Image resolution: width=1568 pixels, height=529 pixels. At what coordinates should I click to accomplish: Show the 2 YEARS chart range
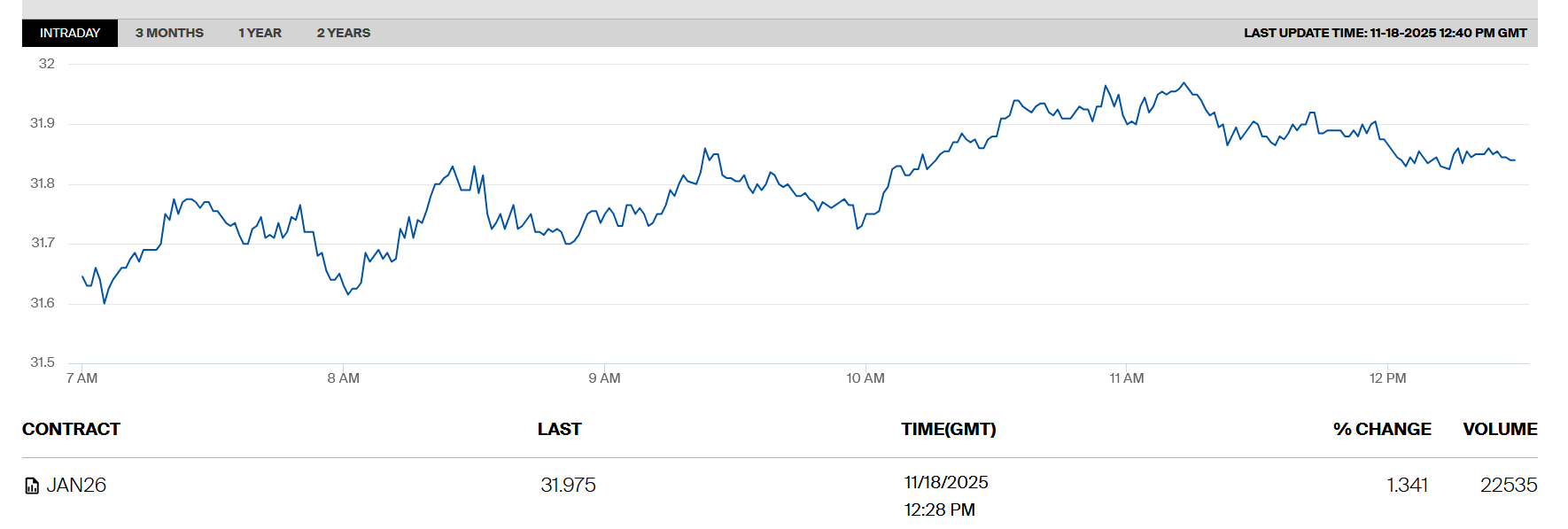click(x=344, y=33)
